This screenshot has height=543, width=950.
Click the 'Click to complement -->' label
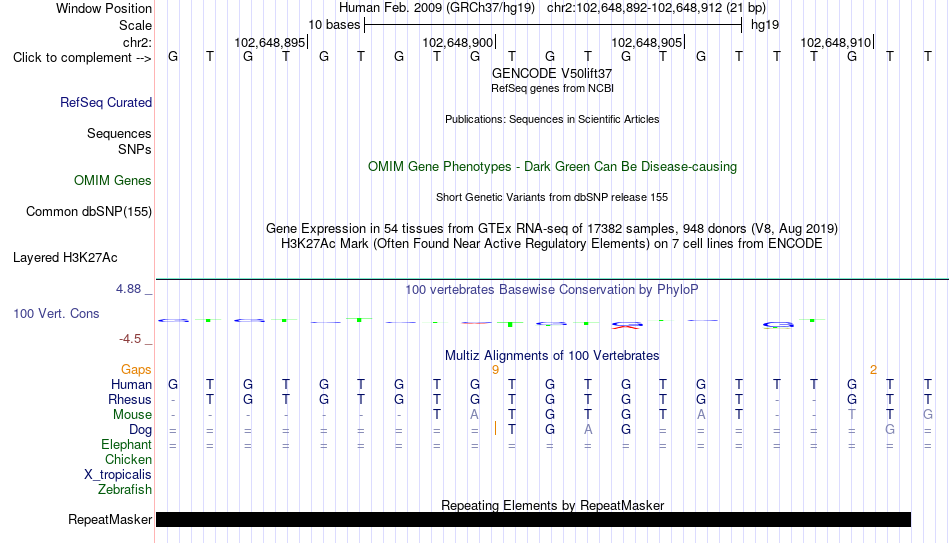[82, 58]
